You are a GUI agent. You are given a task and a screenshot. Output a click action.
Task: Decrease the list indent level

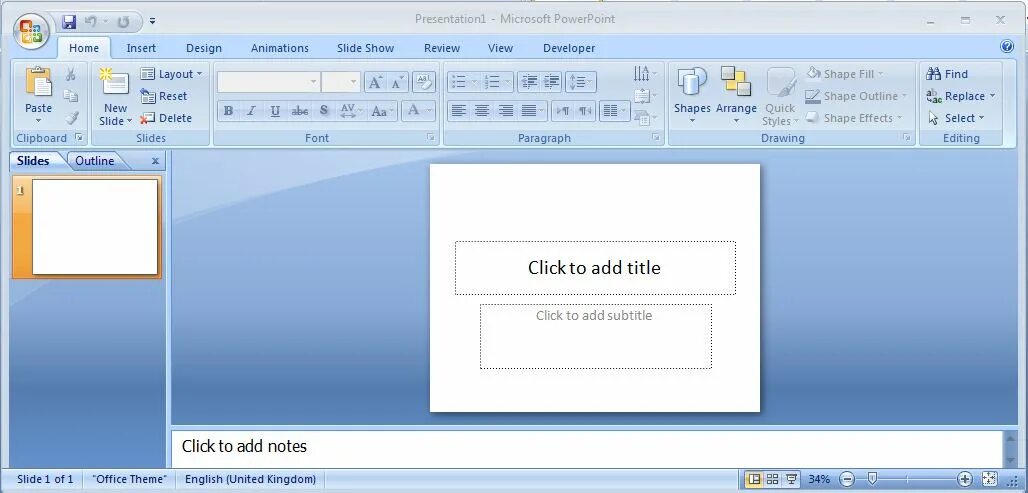coord(528,82)
